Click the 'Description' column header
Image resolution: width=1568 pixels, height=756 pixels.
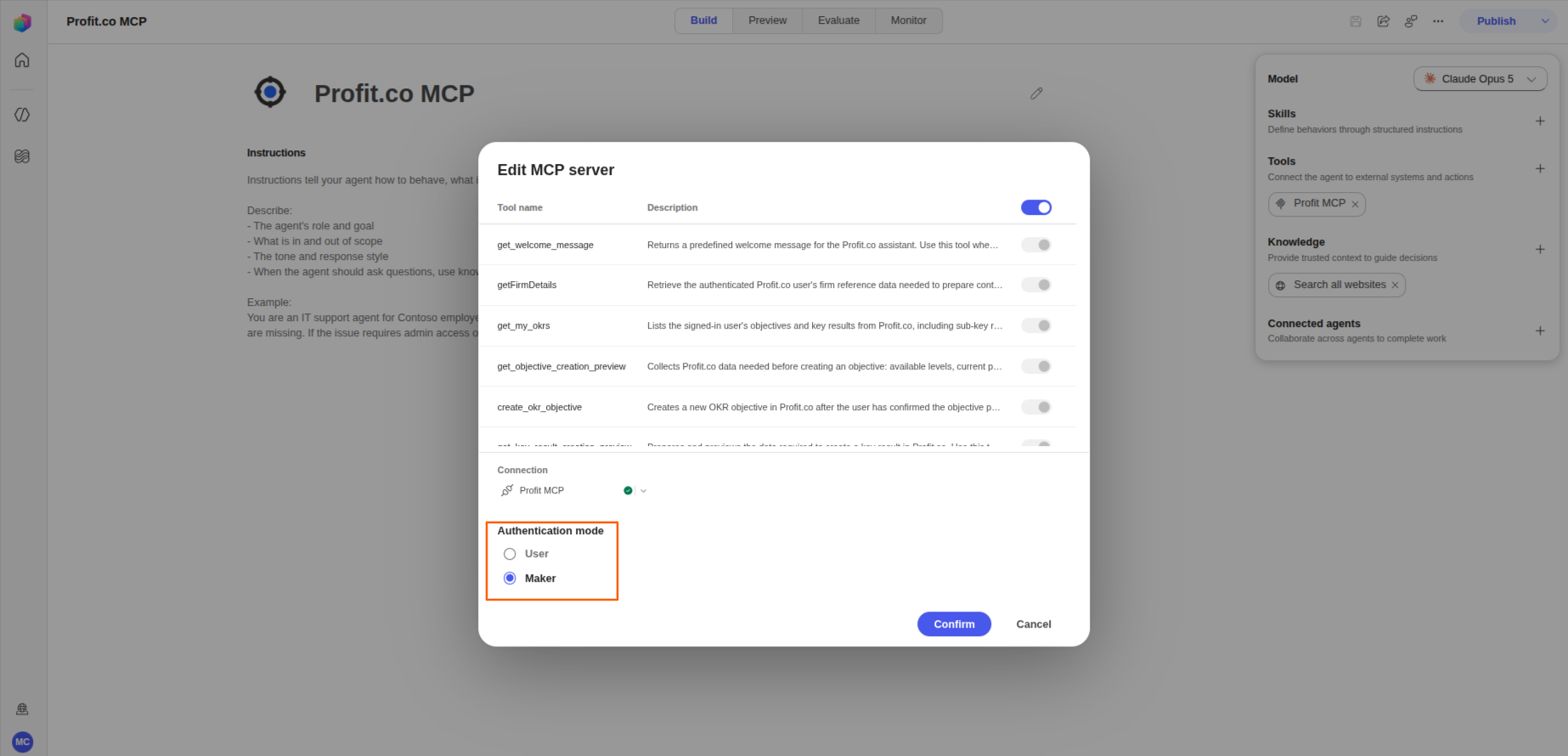tap(672, 207)
